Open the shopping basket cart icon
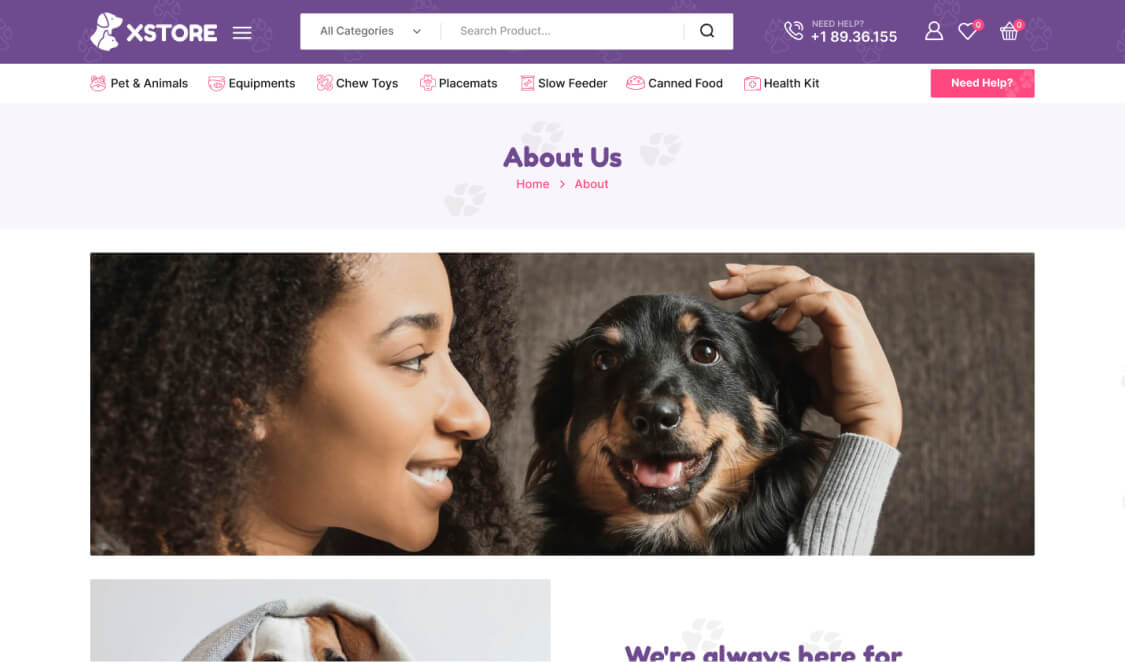The image size is (1125, 662). pyautogui.click(x=1009, y=31)
